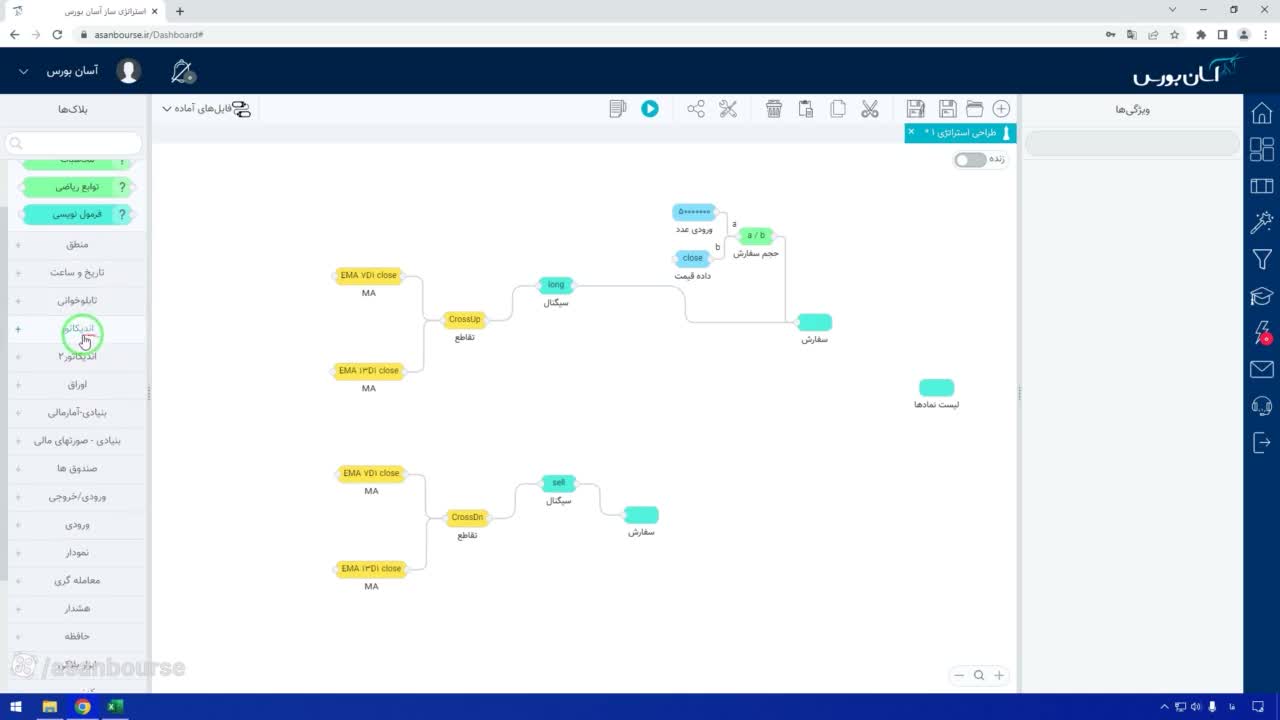The width and height of the screenshot is (1280, 720).
Task: Click the zoom in plus button on canvas
Action: coord(998,675)
